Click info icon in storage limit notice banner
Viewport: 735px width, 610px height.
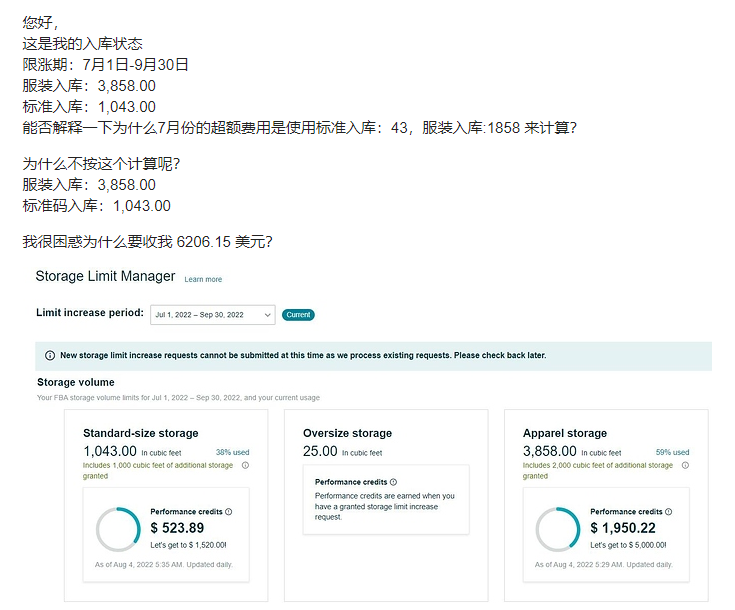50,355
